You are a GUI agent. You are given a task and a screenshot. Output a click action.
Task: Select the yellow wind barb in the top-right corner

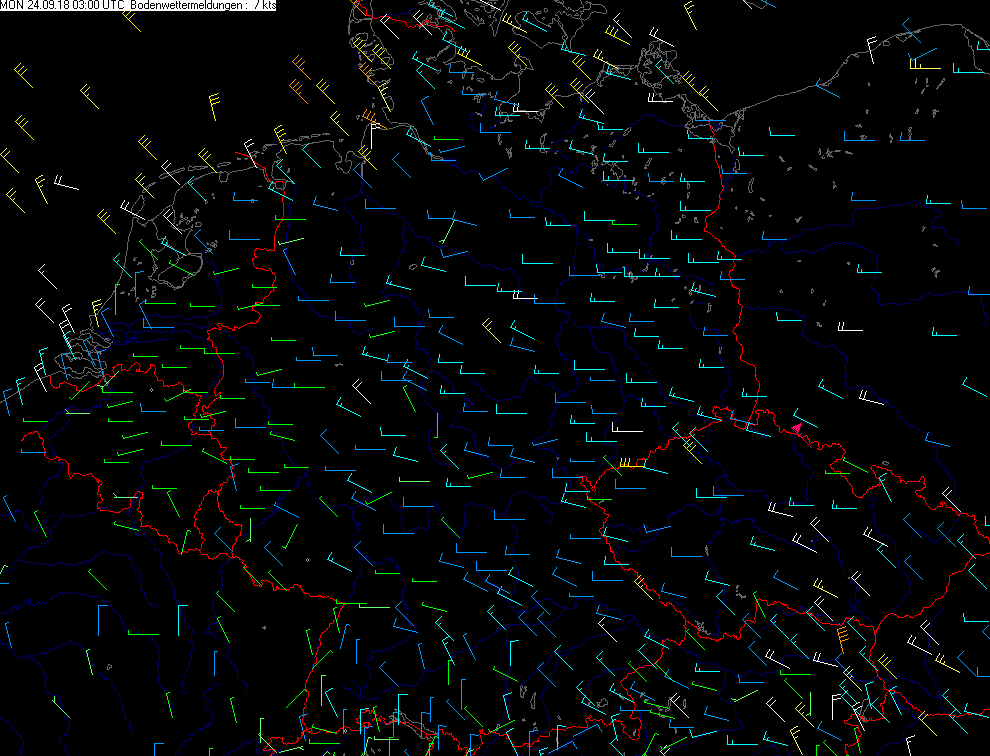tap(925, 66)
